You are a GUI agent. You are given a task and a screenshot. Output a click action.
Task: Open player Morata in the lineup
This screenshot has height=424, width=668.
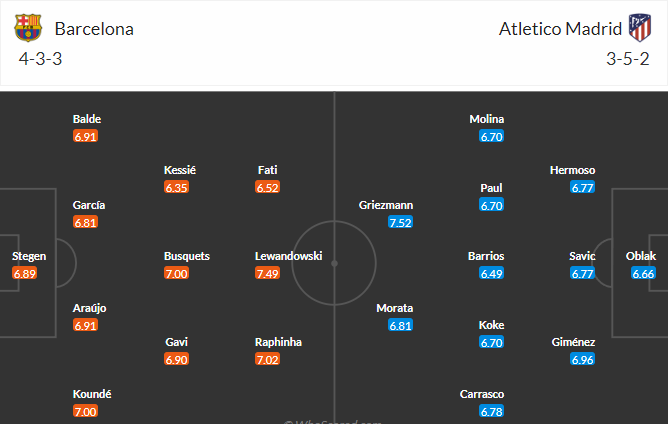394,308
